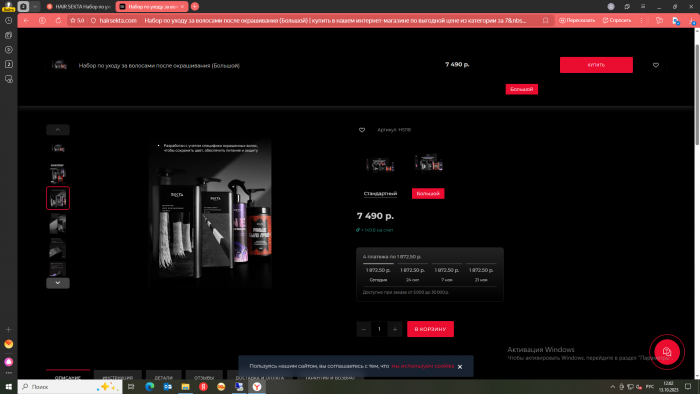Close the active Набор по уходу tab
Screen dimensions: 700x394
[182, 7]
